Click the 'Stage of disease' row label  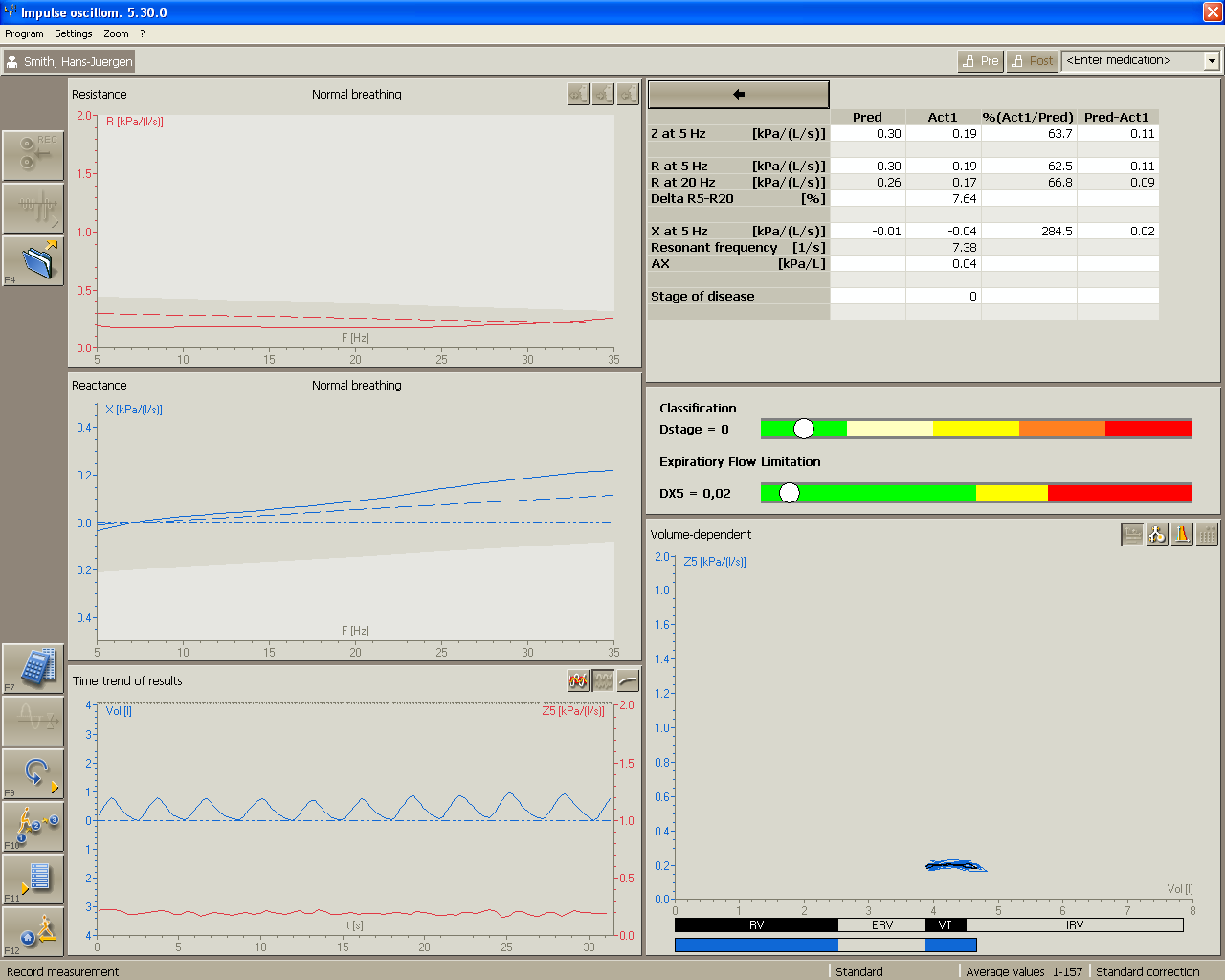click(x=702, y=297)
